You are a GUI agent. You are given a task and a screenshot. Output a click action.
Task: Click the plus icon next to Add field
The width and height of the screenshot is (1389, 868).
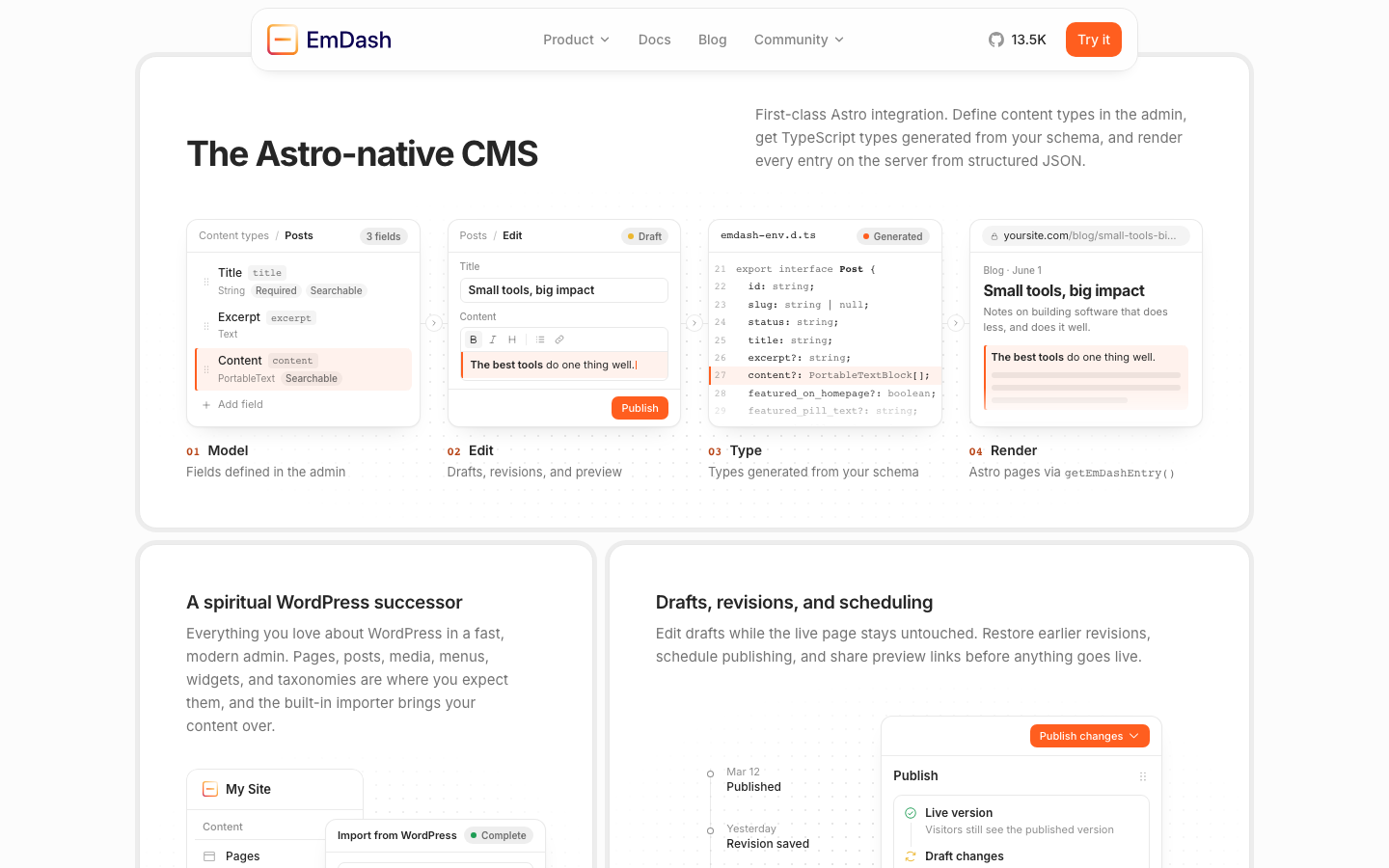tap(206, 405)
